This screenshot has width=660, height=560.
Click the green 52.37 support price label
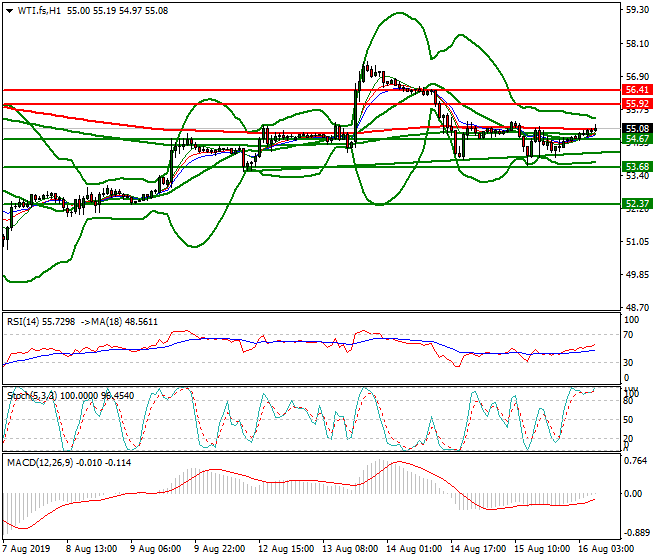coord(637,204)
